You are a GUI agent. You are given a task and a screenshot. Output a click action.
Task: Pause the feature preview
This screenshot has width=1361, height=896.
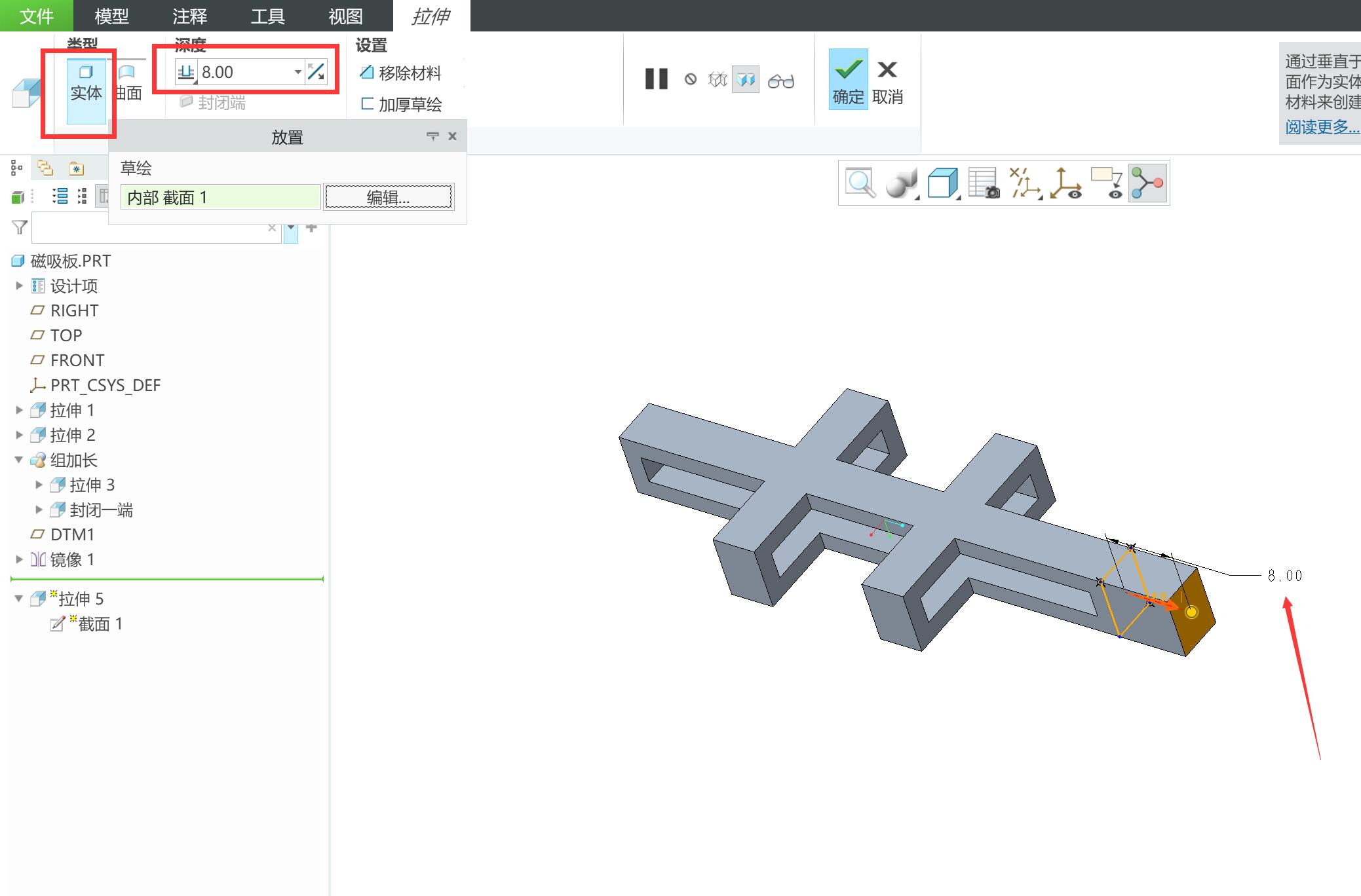(x=657, y=79)
